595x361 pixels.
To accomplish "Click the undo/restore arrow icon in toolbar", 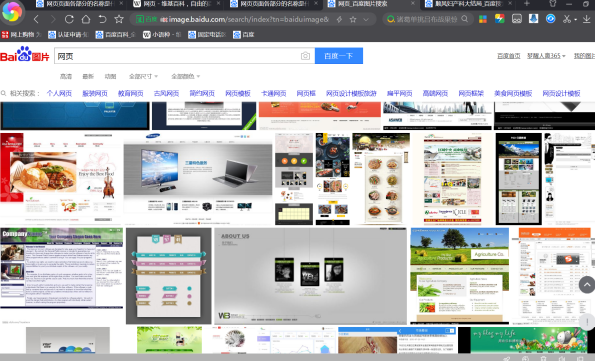I will (102, 19).
